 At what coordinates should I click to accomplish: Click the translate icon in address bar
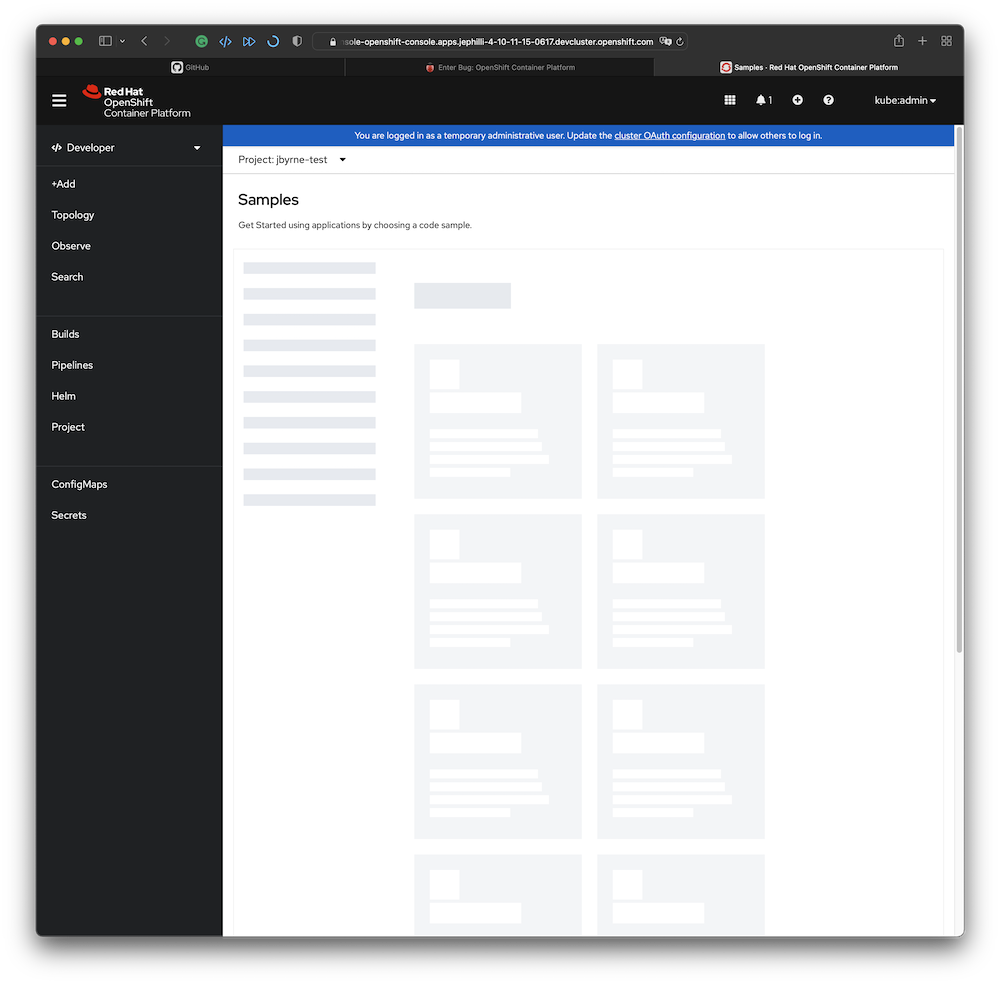[x=665, y=41]
